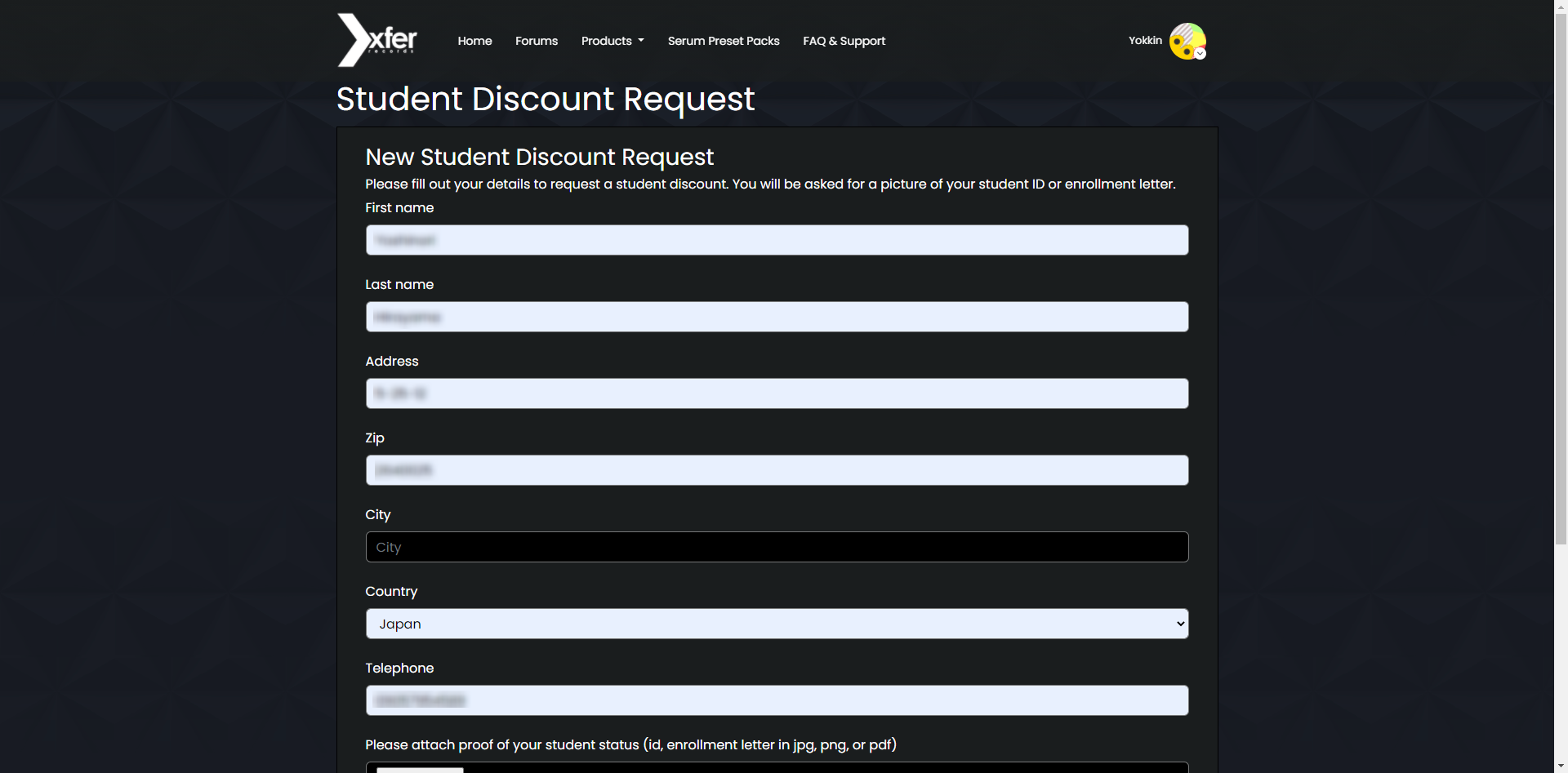Click the page vertical scrollbar thumb
The image size is (1568, 773).
point(1561,278)
